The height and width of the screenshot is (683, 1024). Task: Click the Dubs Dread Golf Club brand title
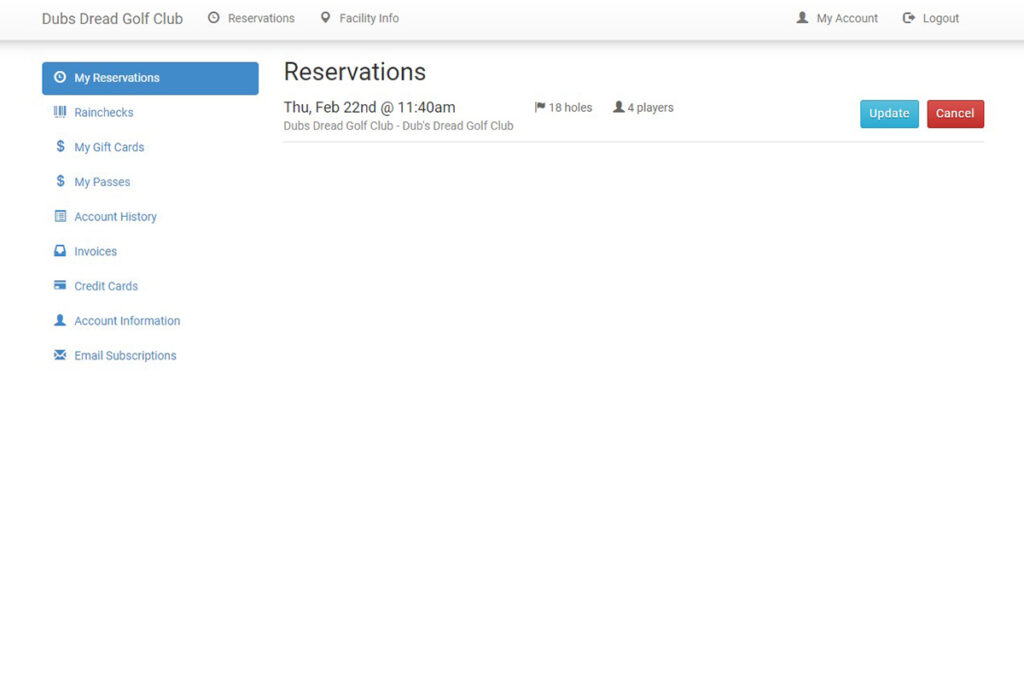coord(112,18)
